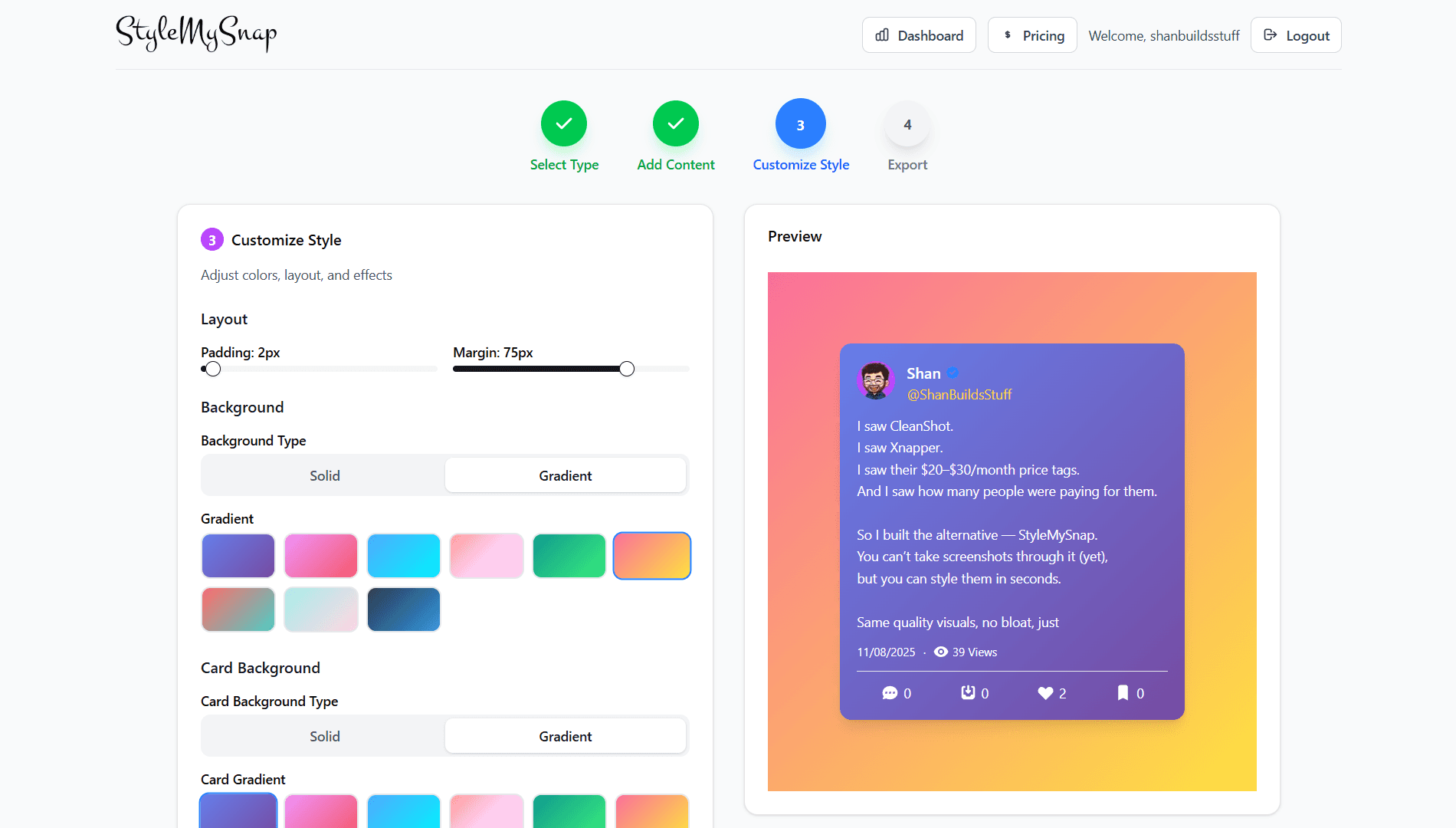Switch Background Type to Solid
Screen dimensions: 1456x828
click(324, 475)
